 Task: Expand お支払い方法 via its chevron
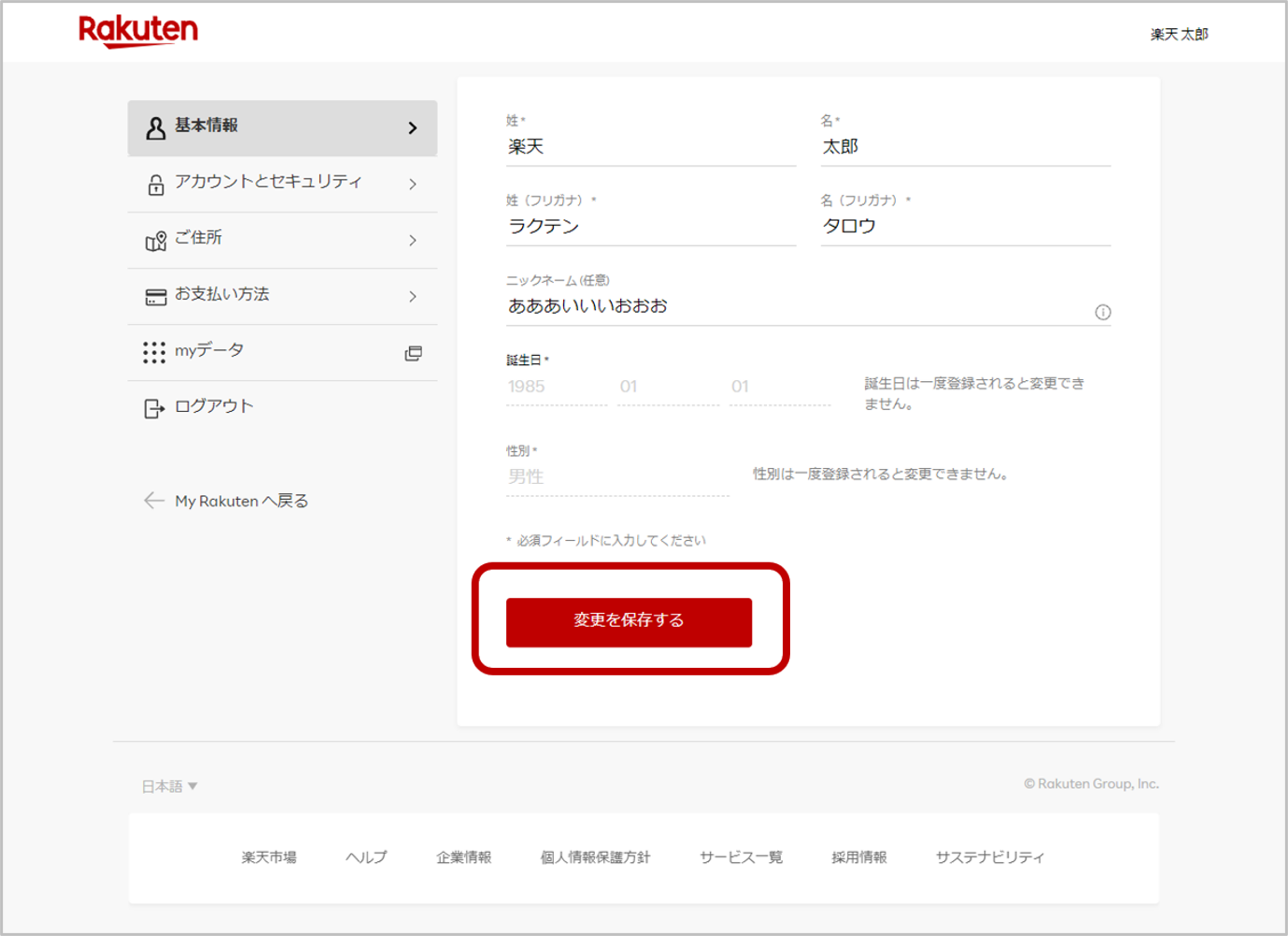[x=413, y=297]
